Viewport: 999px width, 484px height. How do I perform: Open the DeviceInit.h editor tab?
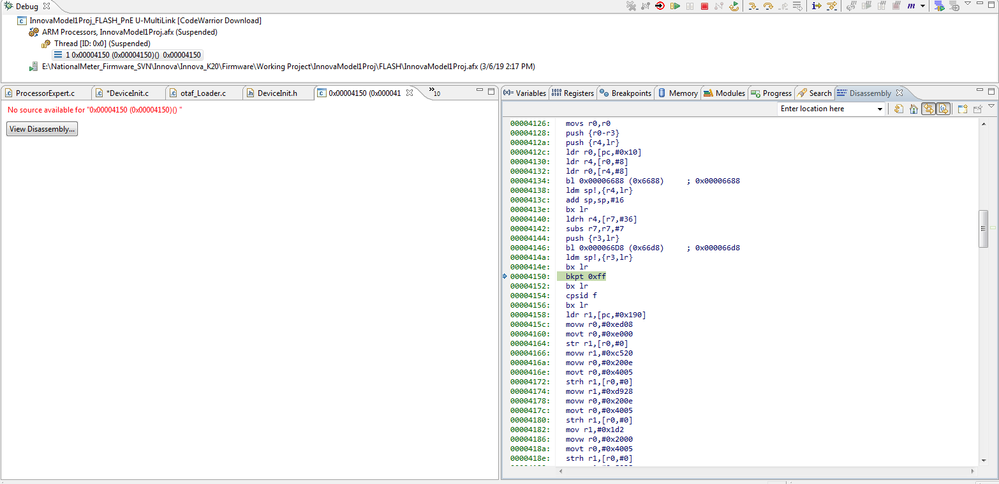tap(278, 93)
